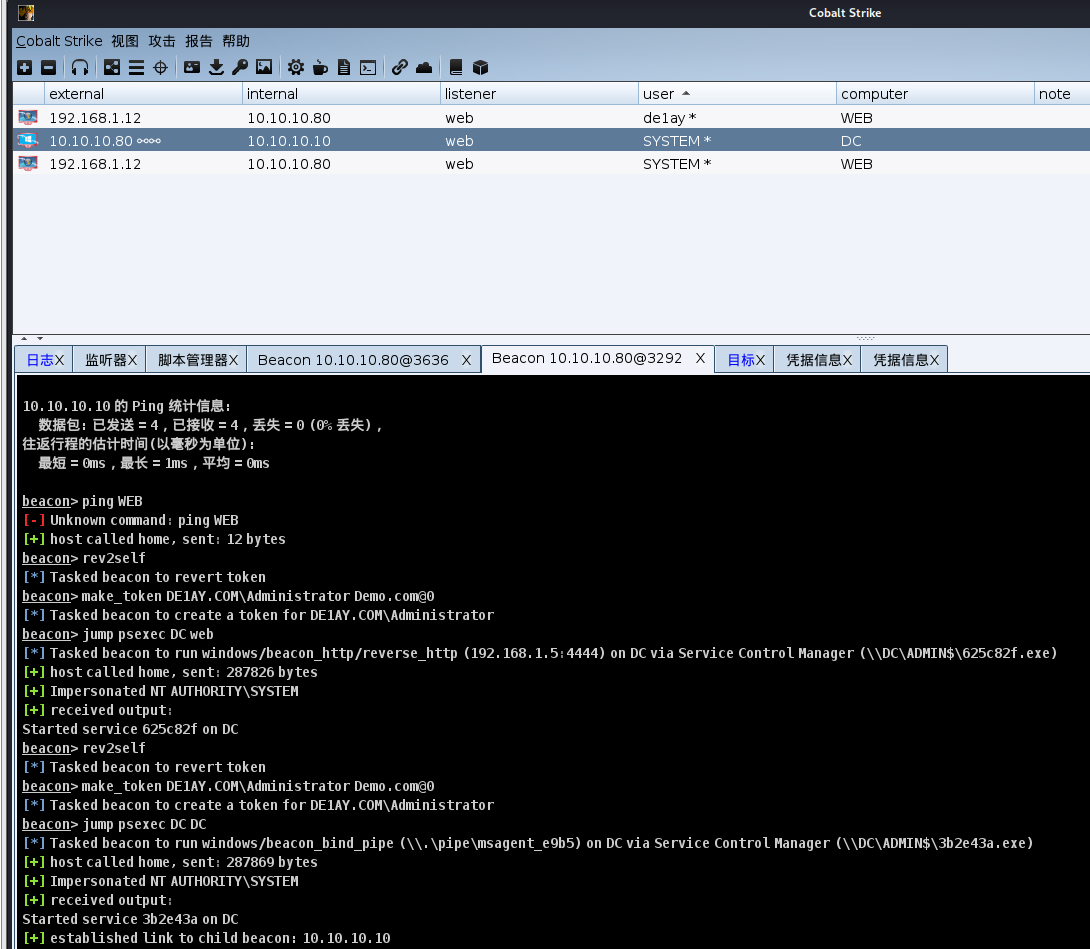Screen dimensions: 1090x949
Task: Click the Cobalt Strike title bar app icon
Action: pos(26,13)
